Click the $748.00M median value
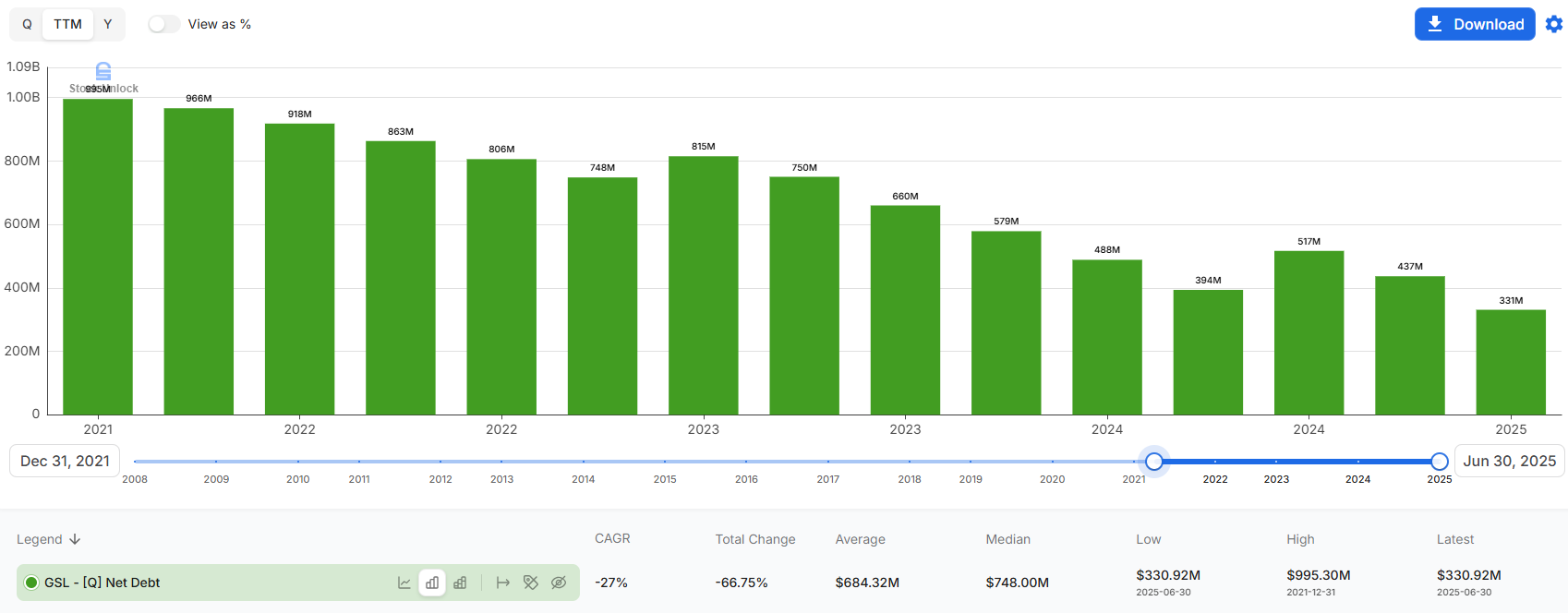This screenshot has height=613, width=1568. tap(1017, 583)
